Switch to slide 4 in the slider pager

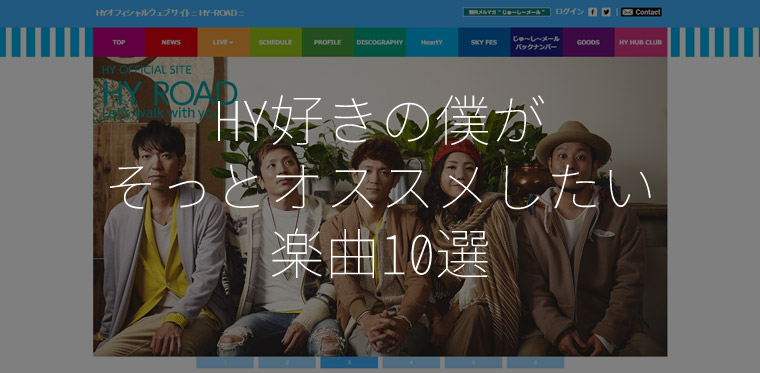coord(411,363)
